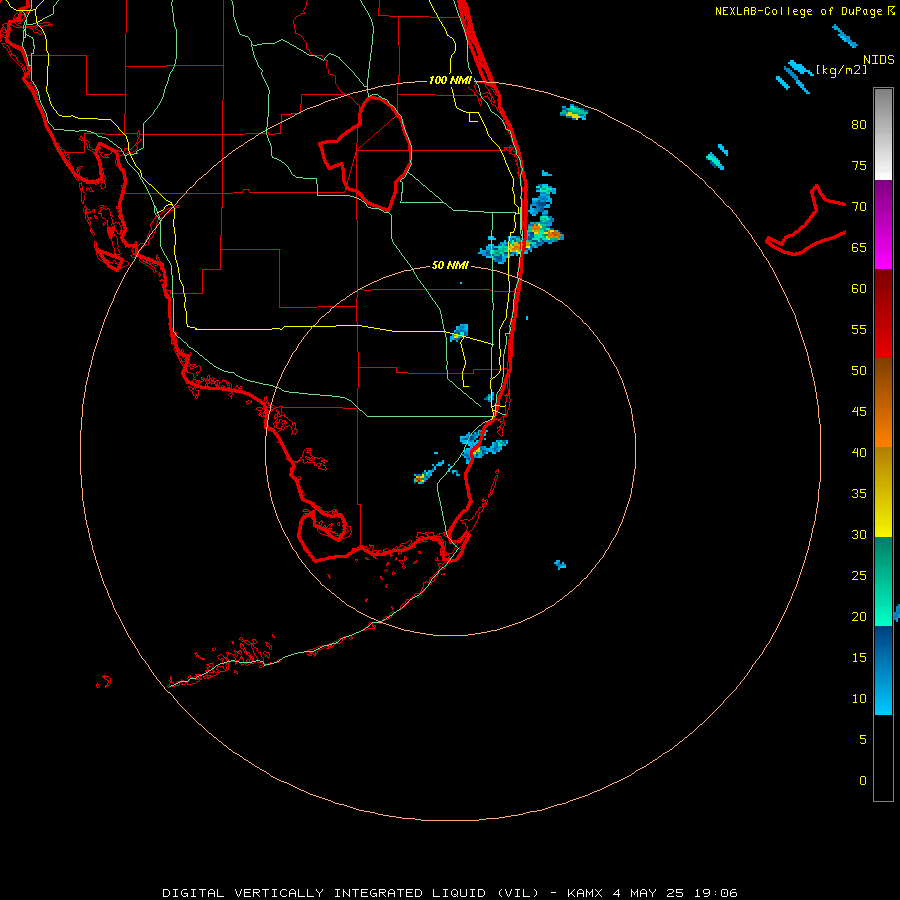Click the "100 NMI" range ring label
This screenshot has height=900, width=900.
pos(451,80)
